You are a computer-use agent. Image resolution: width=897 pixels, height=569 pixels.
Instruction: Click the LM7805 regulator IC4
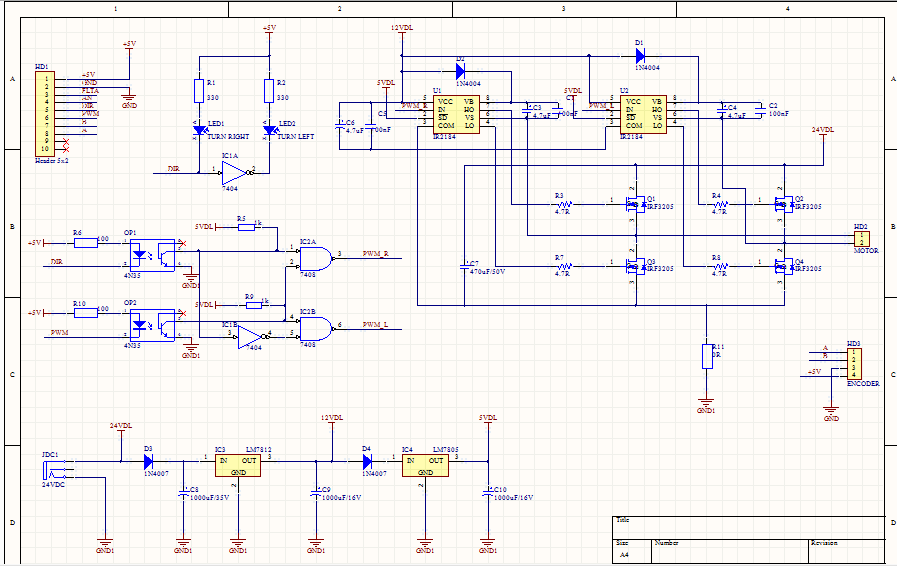(x=425, y=466)
